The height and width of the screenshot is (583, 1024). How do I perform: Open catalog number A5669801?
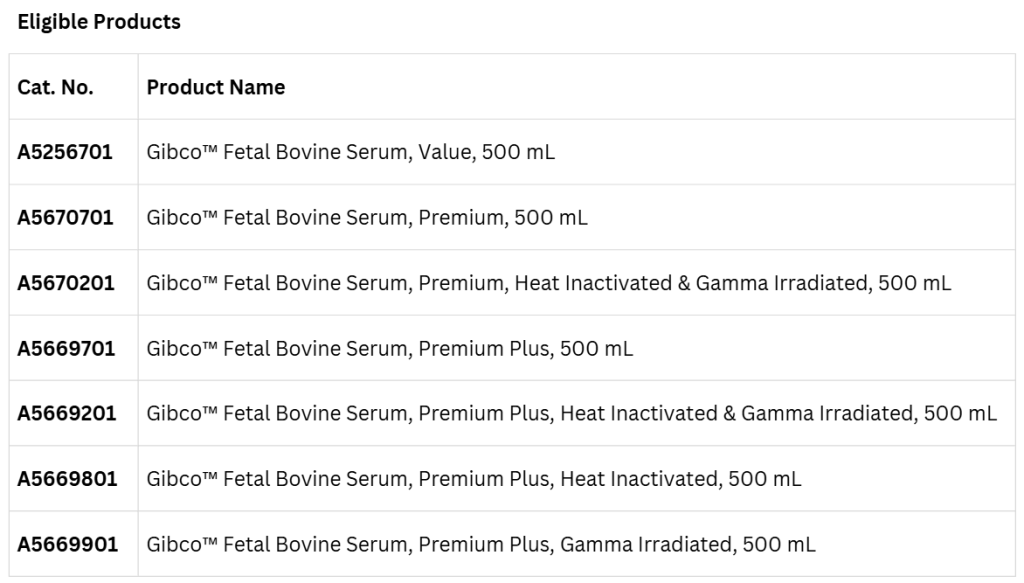tap(67, 479)
